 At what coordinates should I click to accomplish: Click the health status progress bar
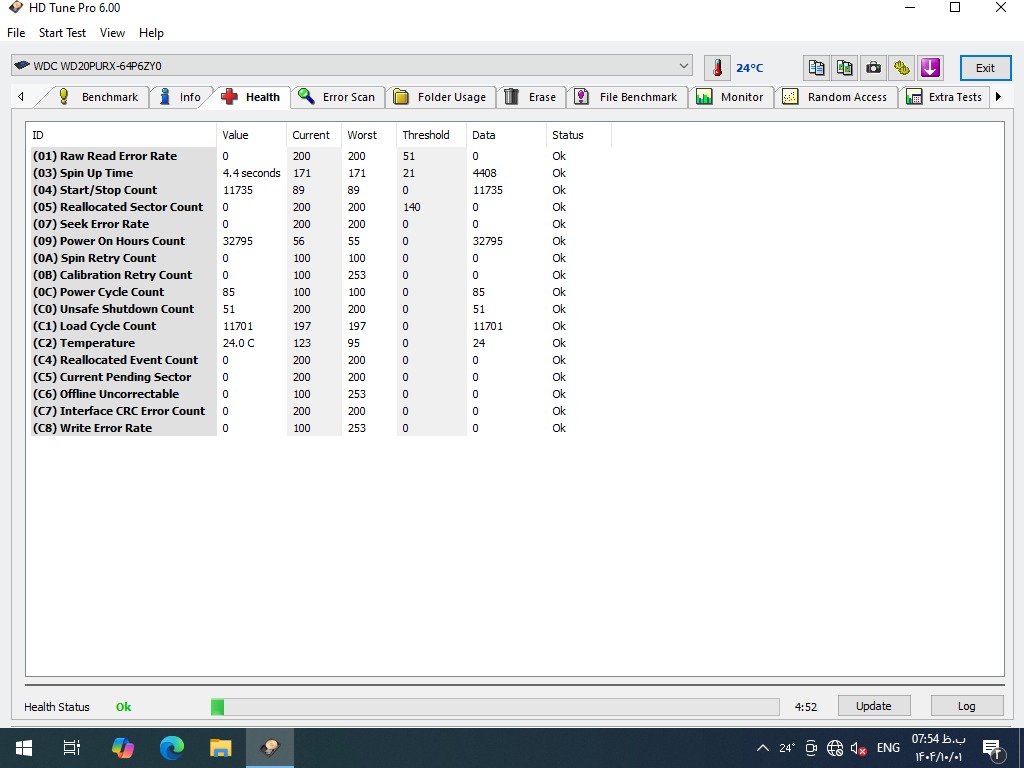(495, 707)
